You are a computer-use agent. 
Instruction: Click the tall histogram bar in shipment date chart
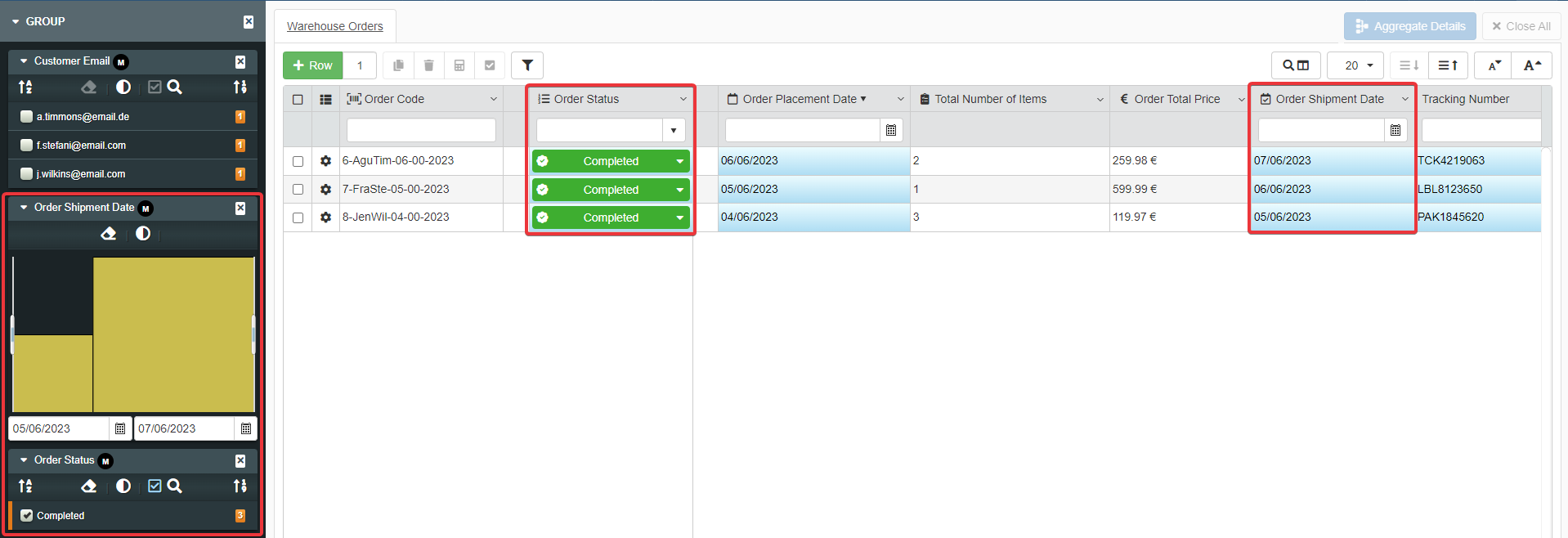(173, 335)
